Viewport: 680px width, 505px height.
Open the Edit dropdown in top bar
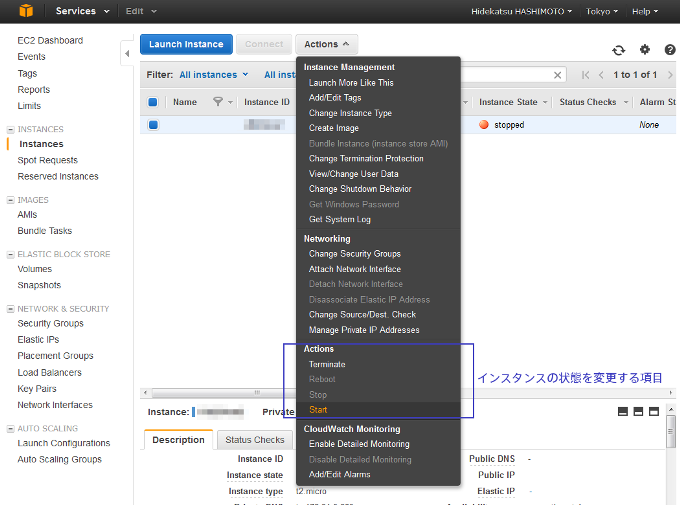coord(141,11)
